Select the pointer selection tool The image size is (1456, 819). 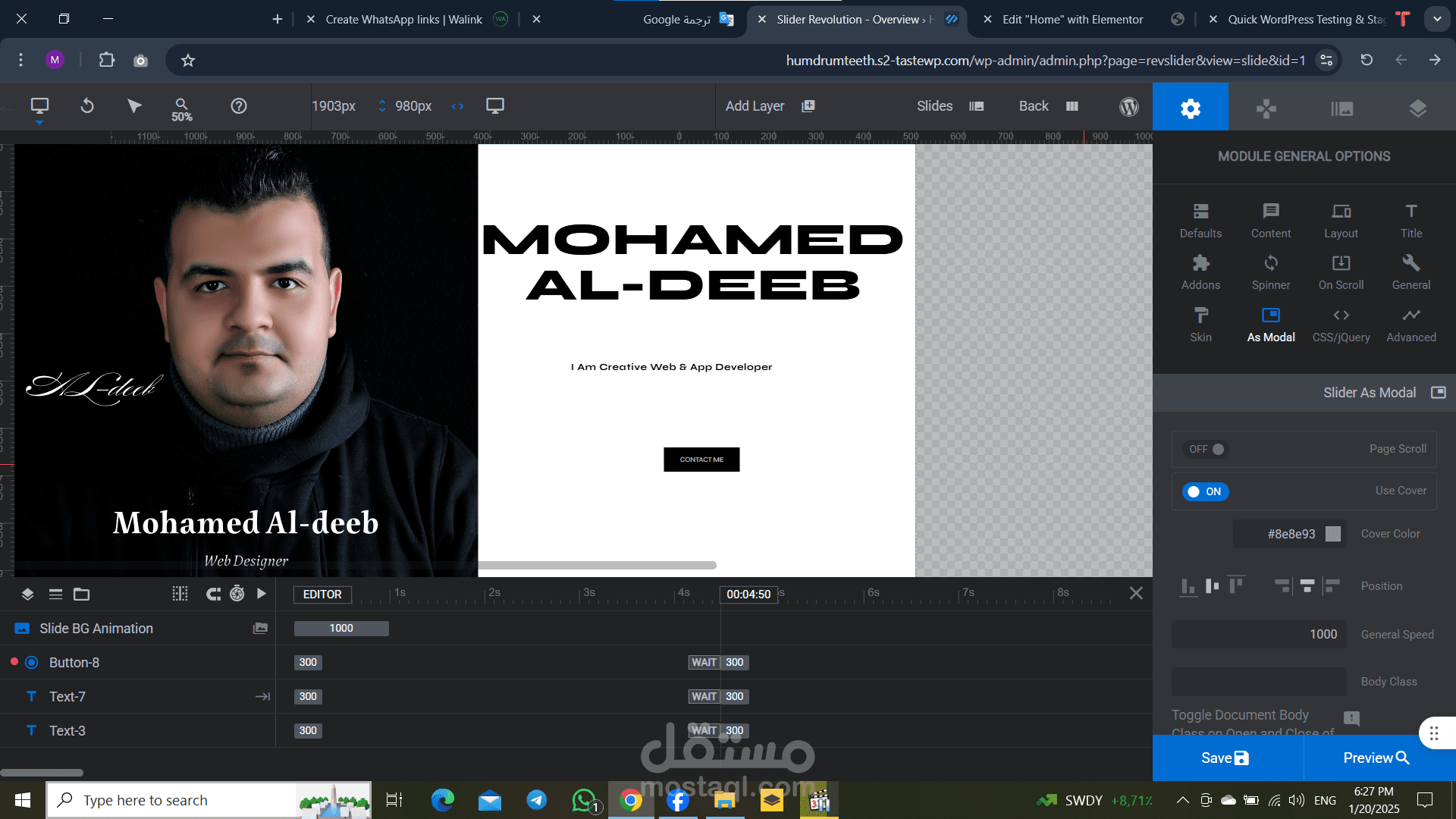(x=134, y=106)
